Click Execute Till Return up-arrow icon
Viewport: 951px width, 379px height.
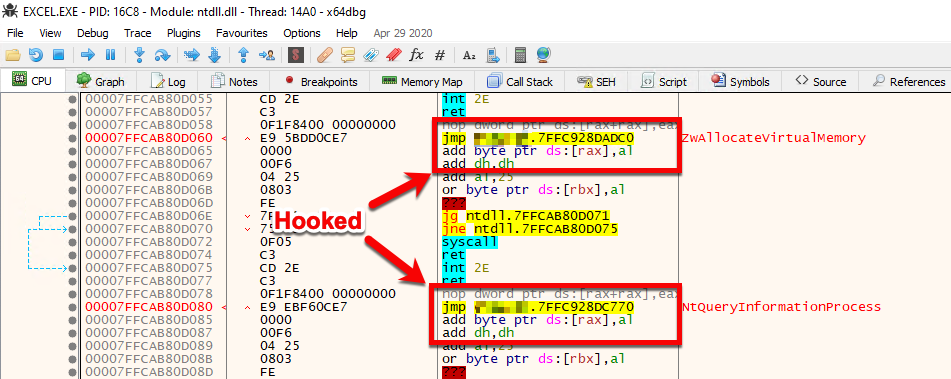tap(244, 55)
